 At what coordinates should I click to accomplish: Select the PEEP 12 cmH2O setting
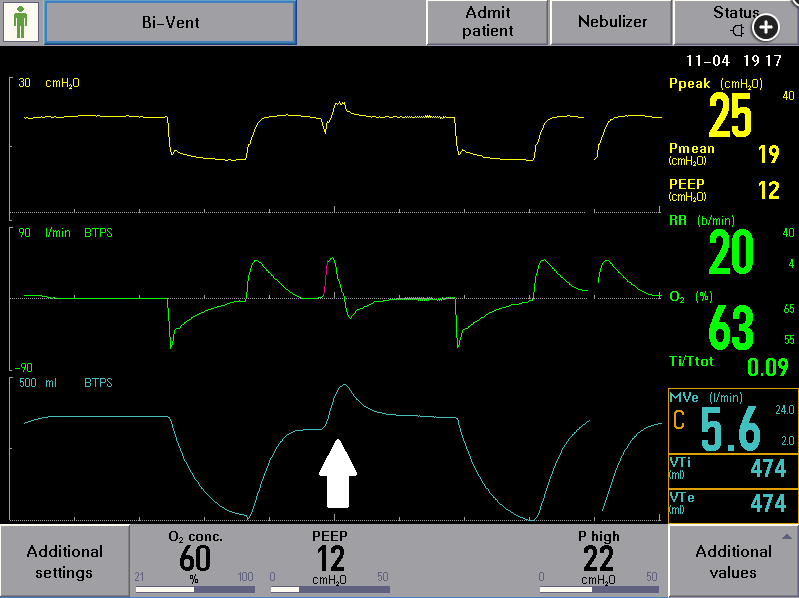(x=330, y=560)
